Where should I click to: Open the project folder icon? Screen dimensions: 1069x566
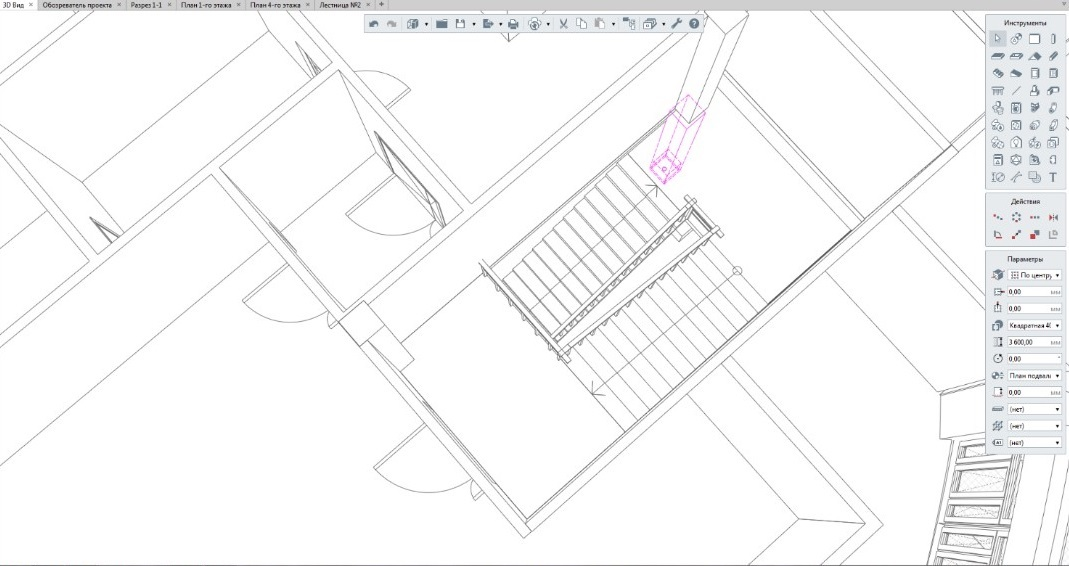[x=441, y=23]
